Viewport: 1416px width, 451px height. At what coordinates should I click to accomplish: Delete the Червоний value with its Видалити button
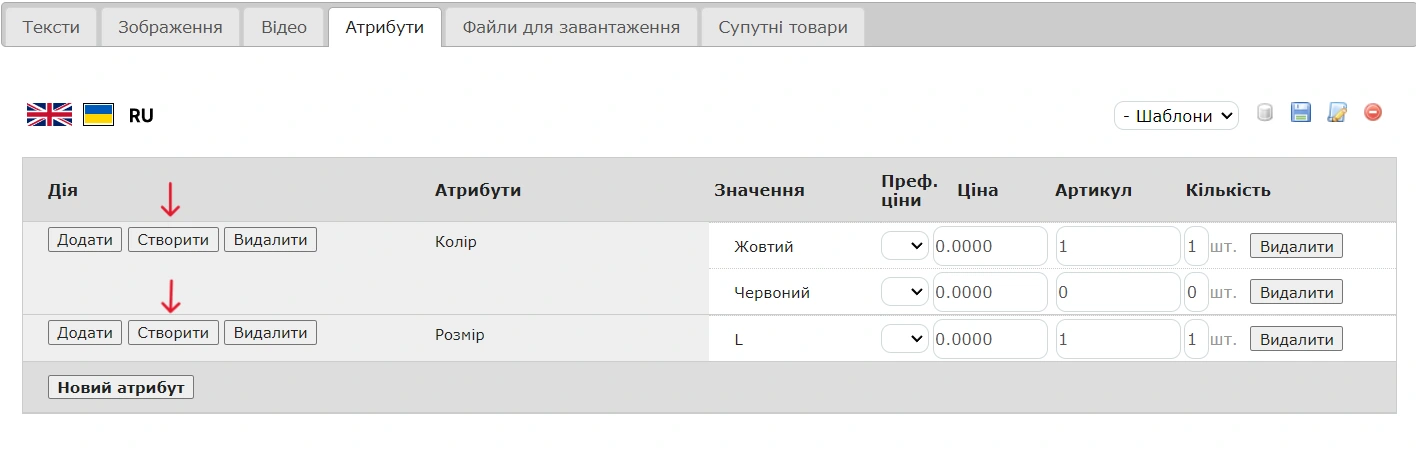tap(1296, 293)
